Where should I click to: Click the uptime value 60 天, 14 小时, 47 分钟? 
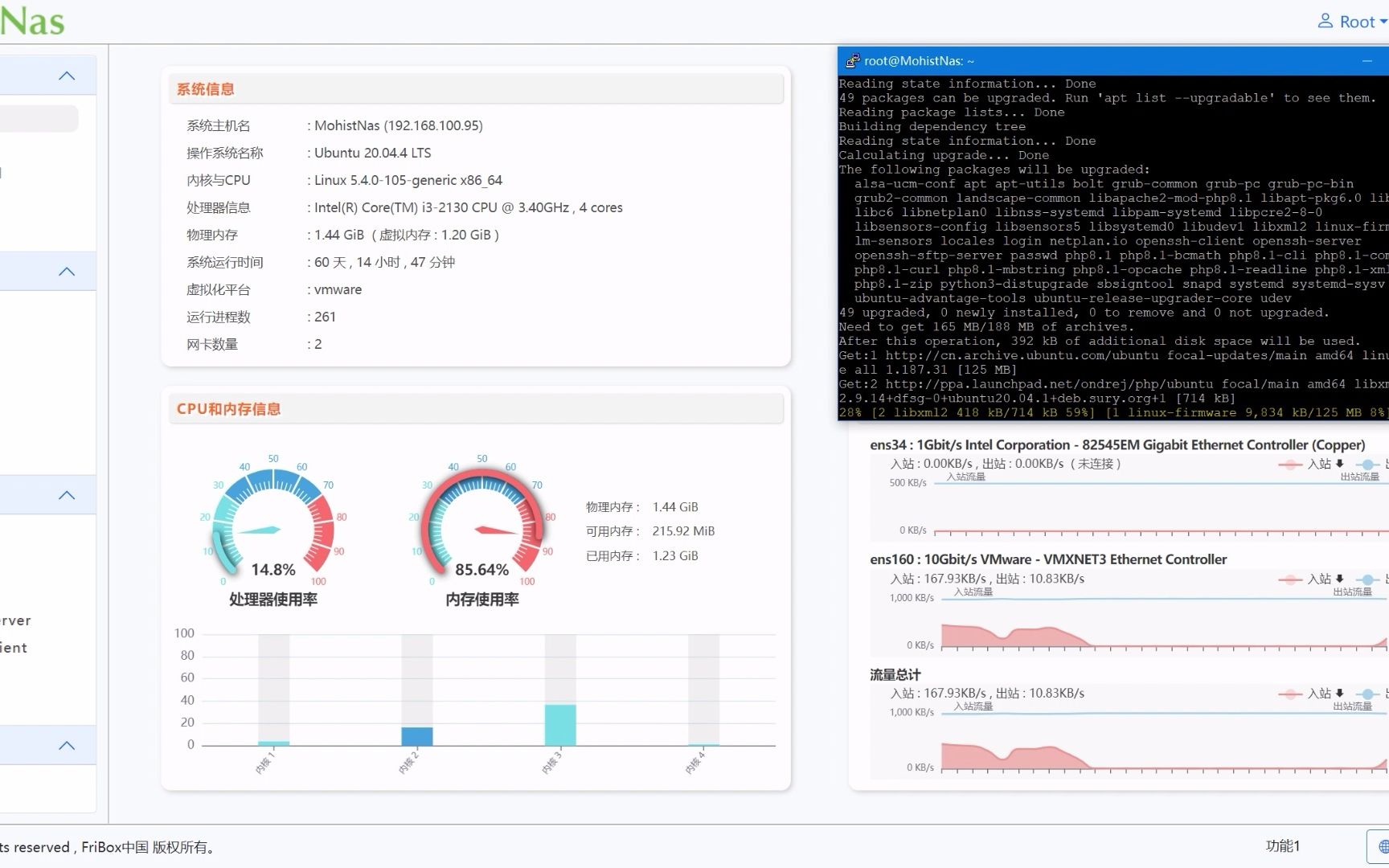[x=385, y=262]
